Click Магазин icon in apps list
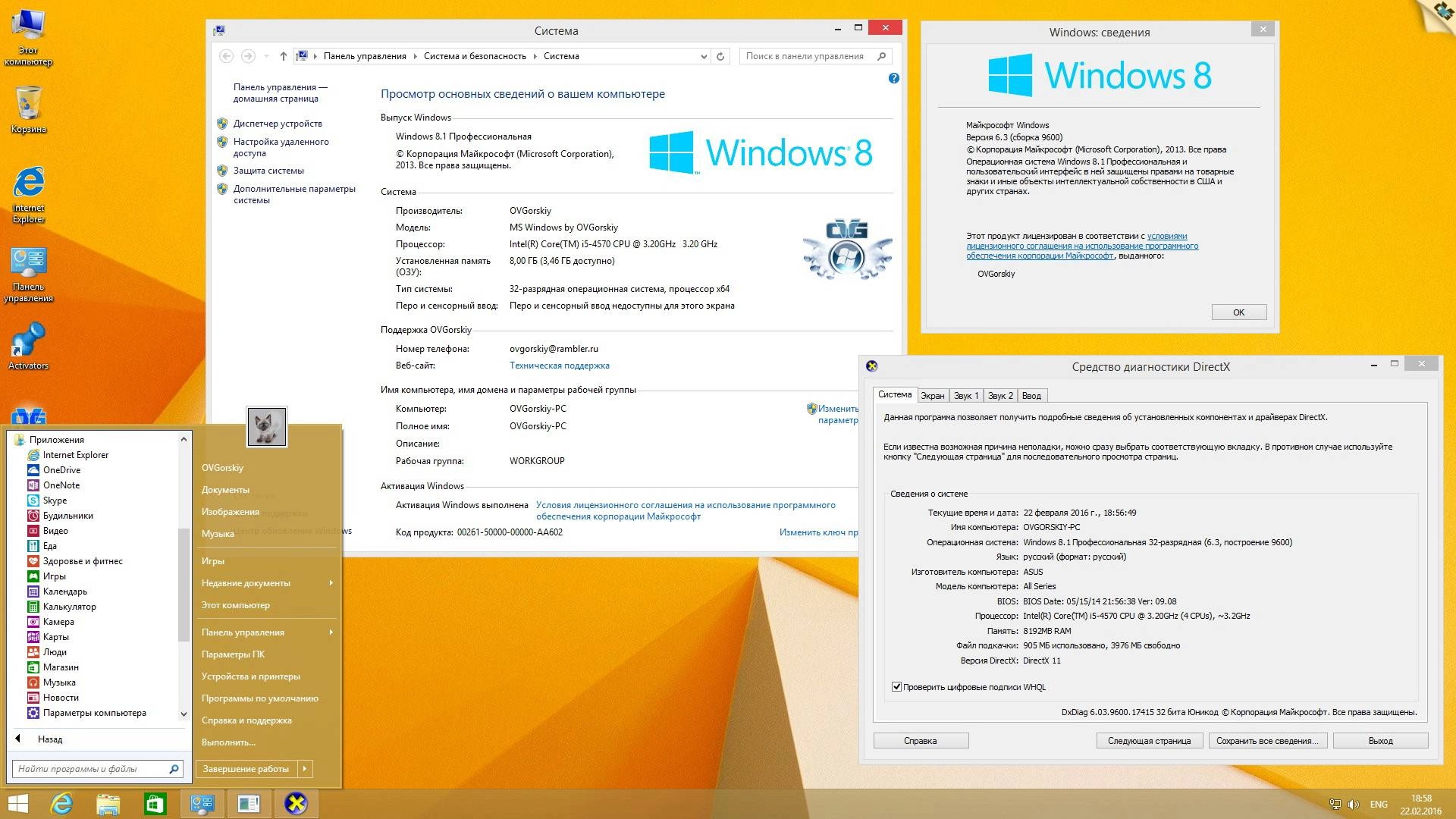Screen dimensions: 1456x819 [x=33, y=667]
